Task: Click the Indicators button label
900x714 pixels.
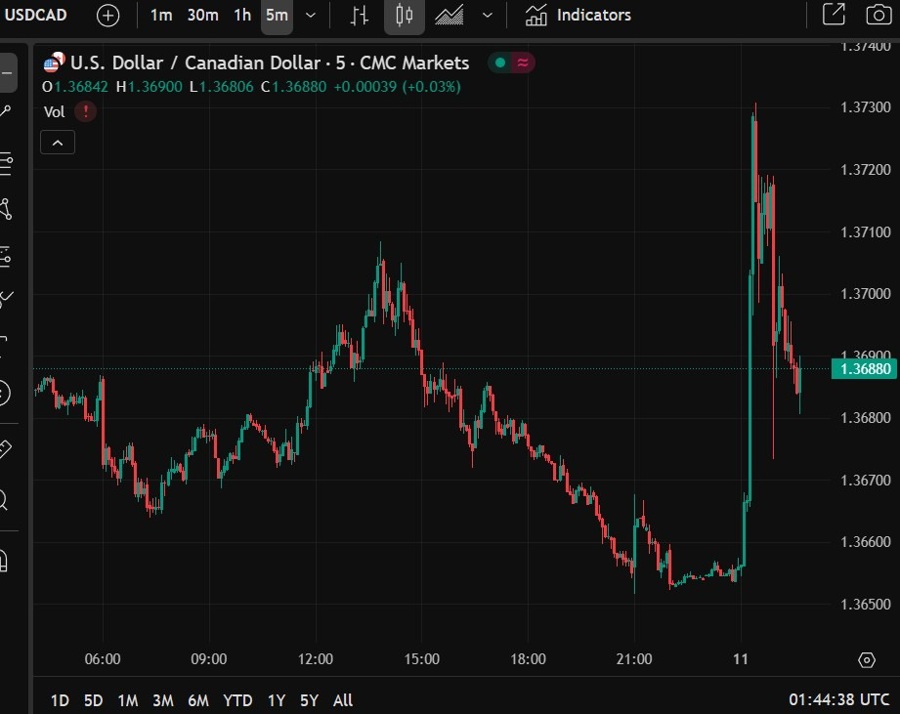Action: (593, 15)
